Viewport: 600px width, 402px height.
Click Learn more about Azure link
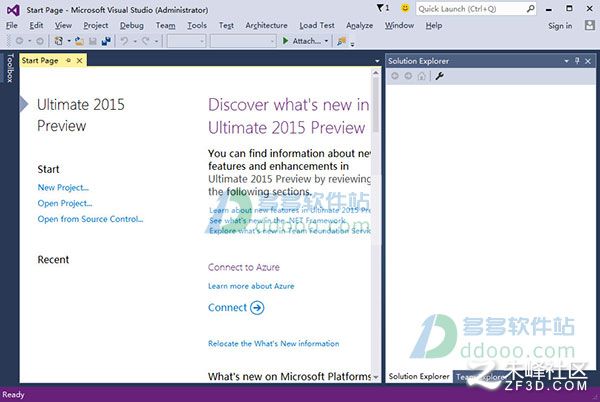tap(251, 286)
